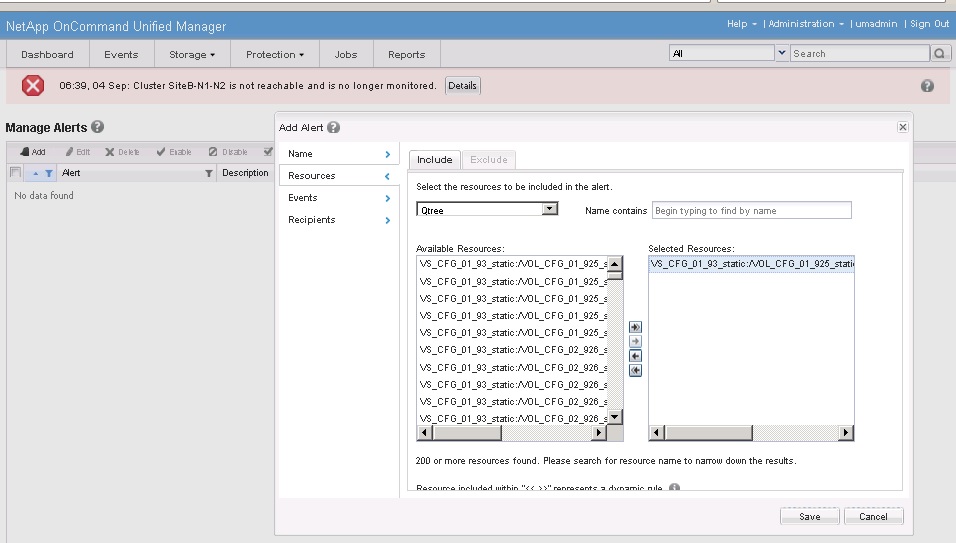The width and height of the screenshot is (956, 543).
Task: Open the Qtree resource type dropdown
Action: (549, 209)
